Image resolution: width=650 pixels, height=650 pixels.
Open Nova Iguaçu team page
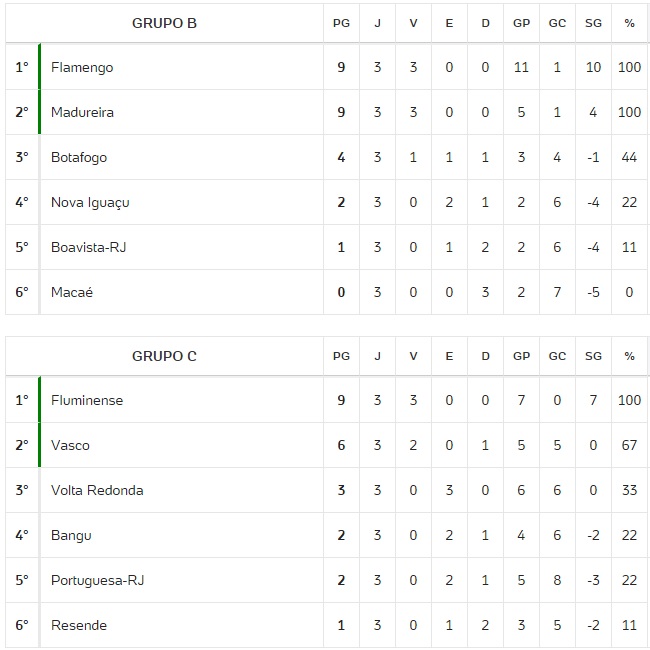click(x=90, y=203)
